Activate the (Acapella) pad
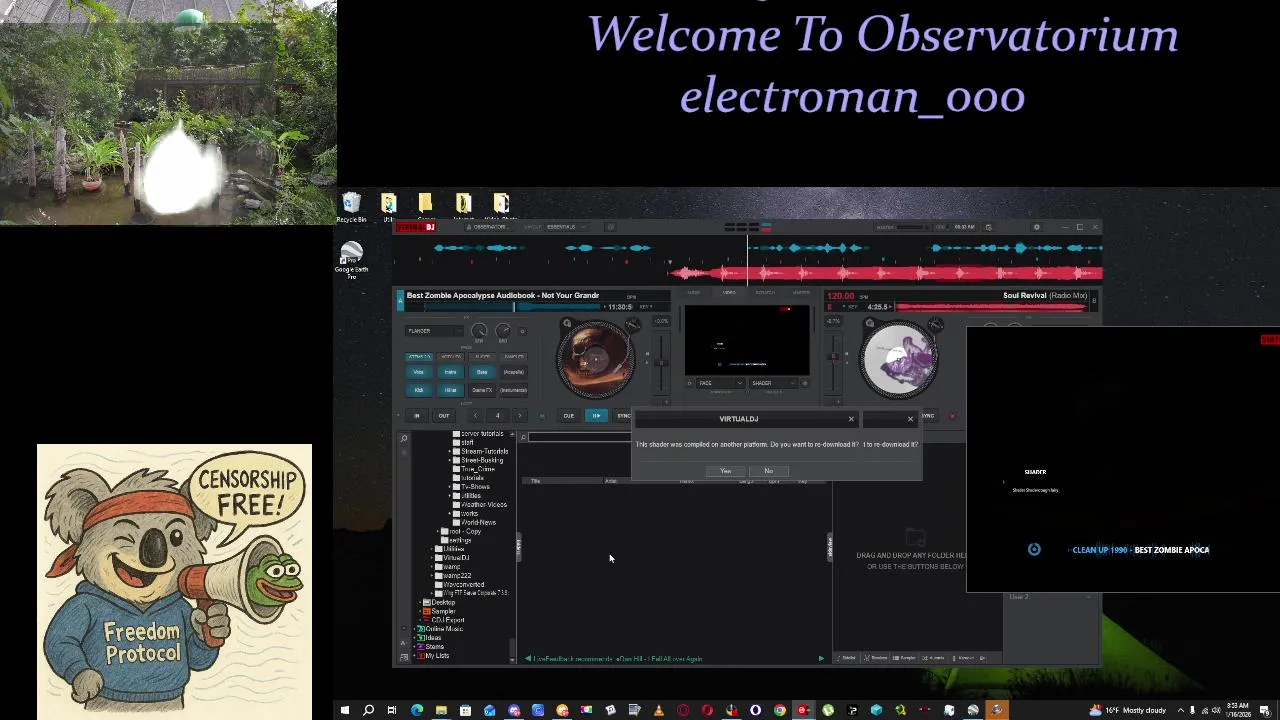The height and width of the screenshot is (720, 1280). point(514,372)
